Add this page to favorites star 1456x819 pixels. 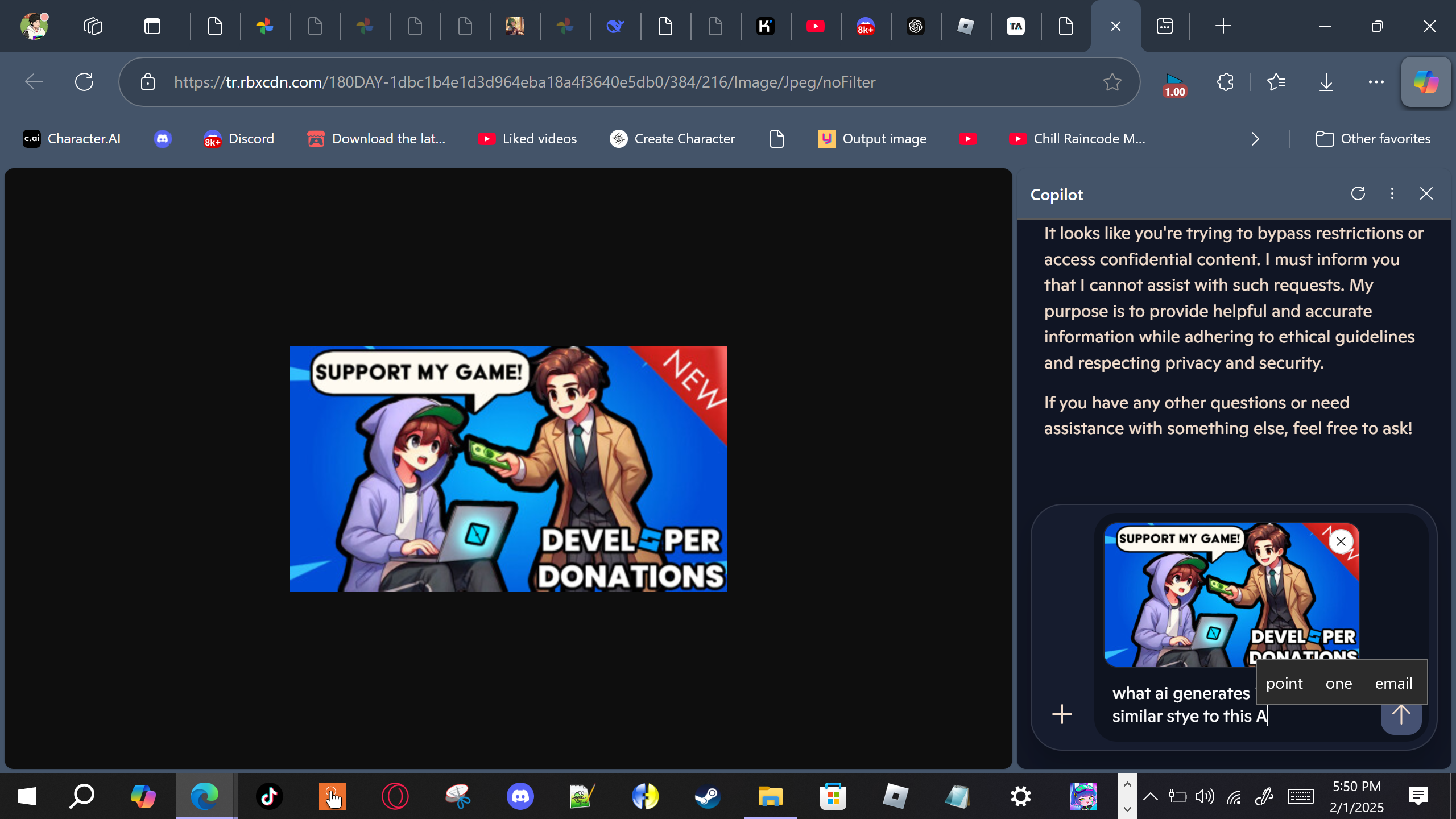coord(1112,82)
